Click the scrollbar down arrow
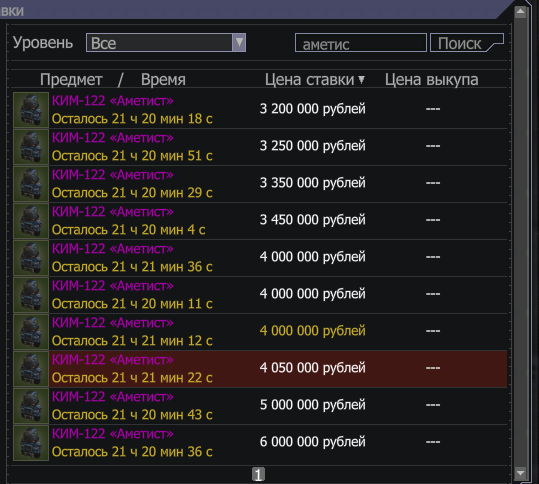 point(520,473)
